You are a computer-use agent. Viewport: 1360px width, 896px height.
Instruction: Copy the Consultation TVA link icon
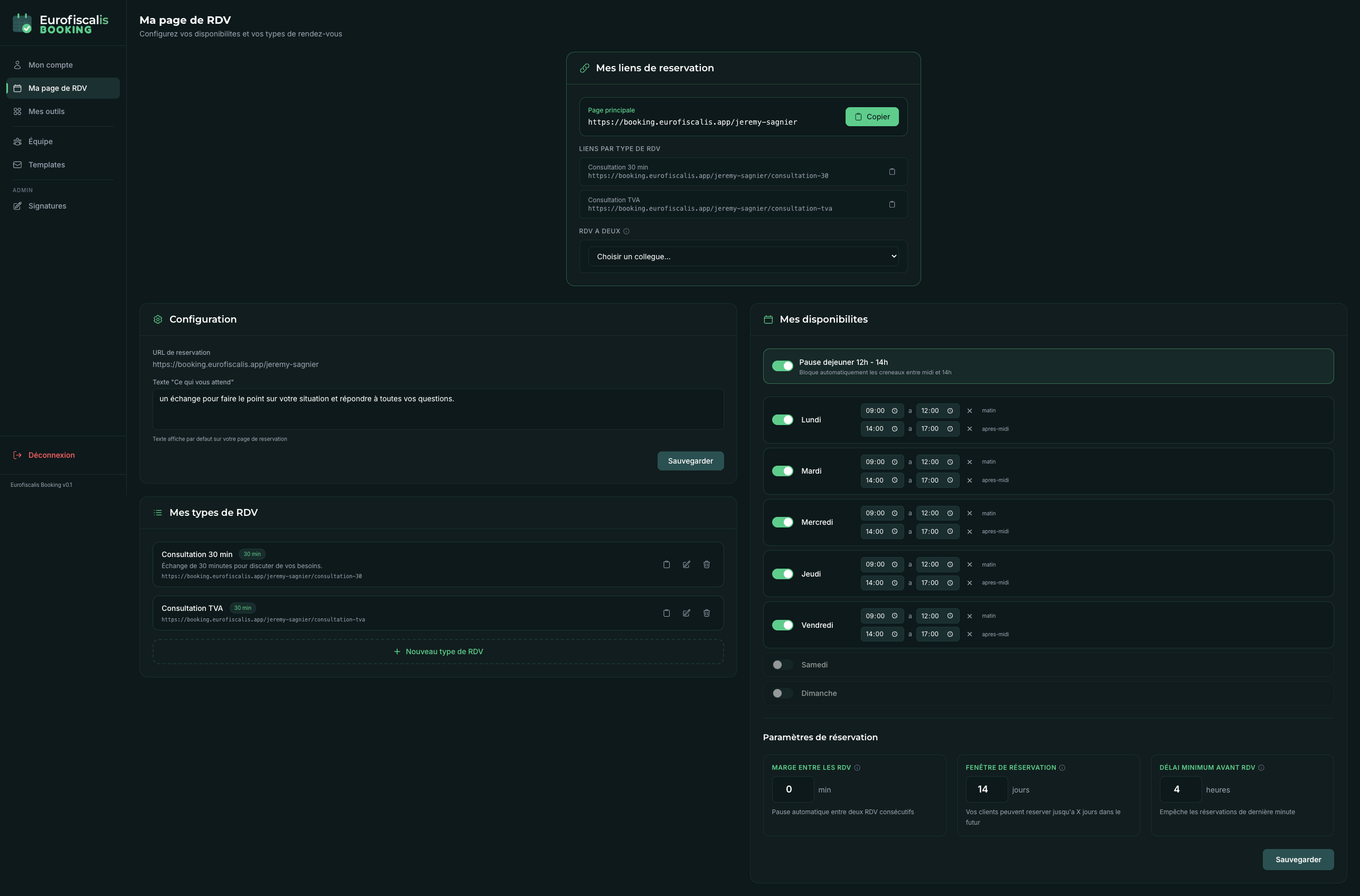[892, 204]
